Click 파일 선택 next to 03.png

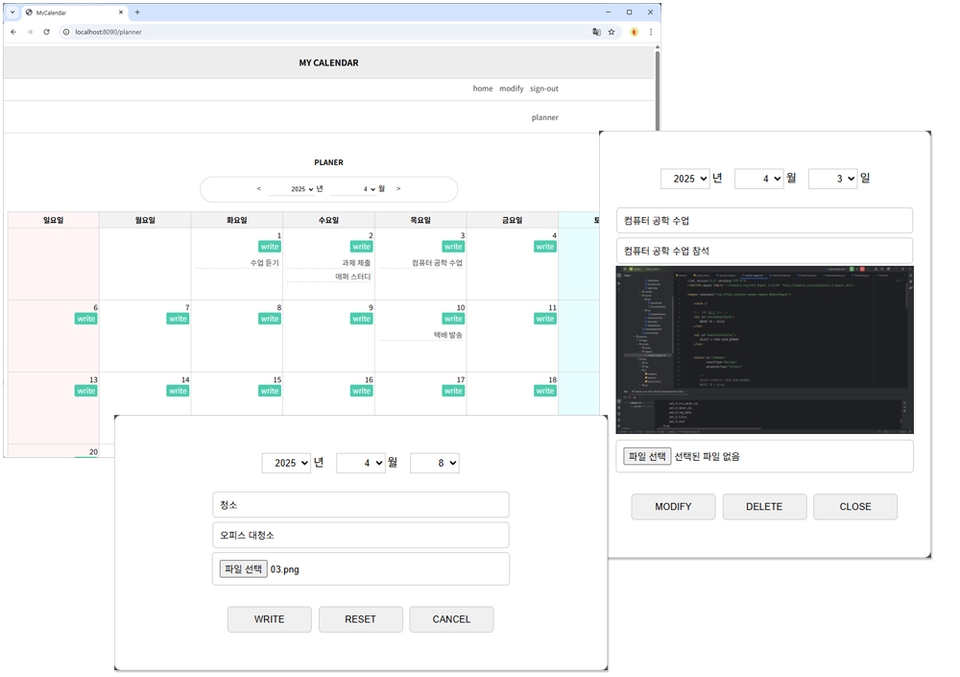click(x=243, y=569)
